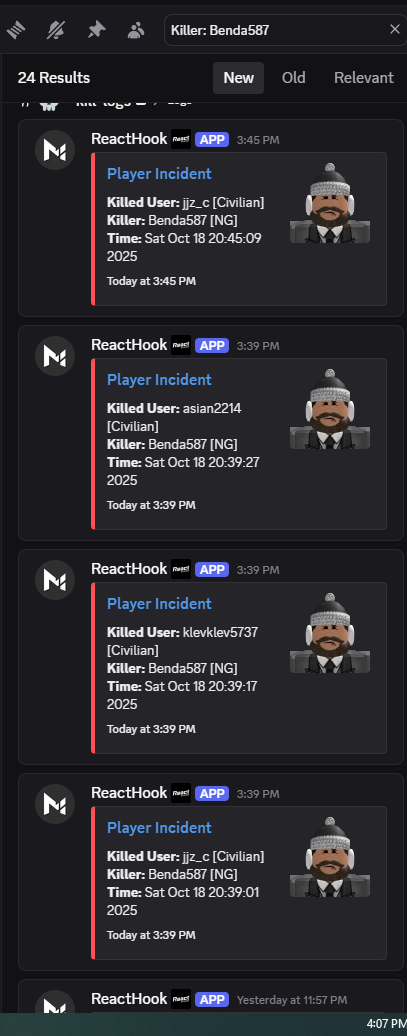
Task: Sort results by Relevant tab
Action: 363,78
